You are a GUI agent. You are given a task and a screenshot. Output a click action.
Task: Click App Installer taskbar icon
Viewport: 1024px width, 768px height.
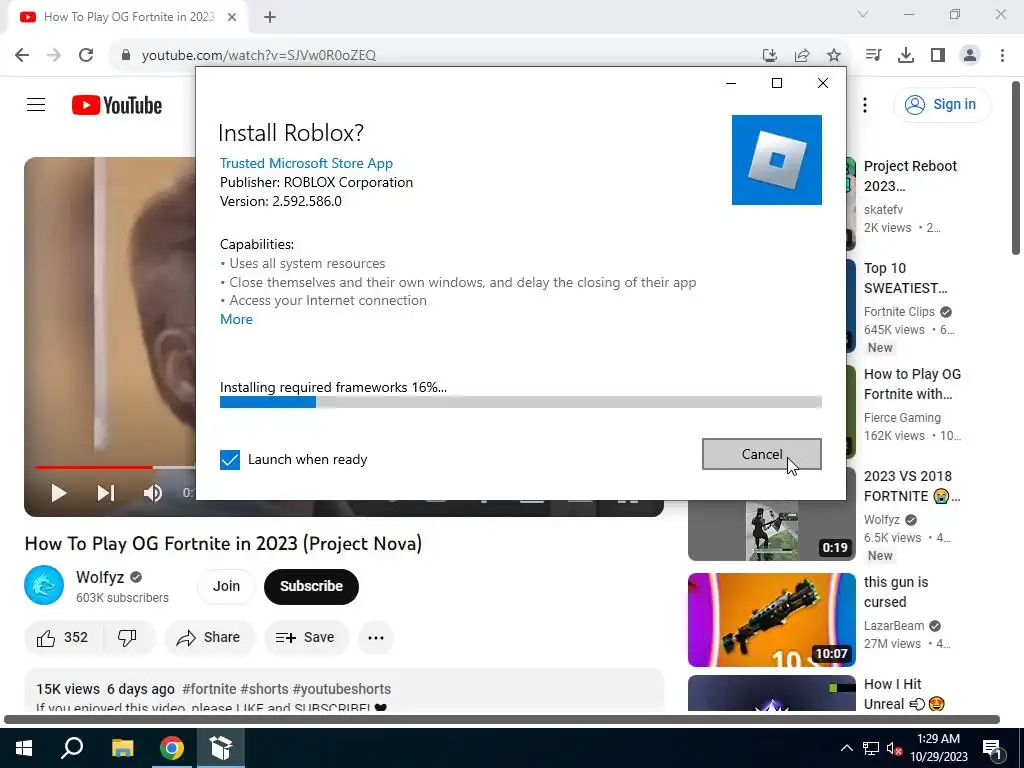pos(221,748)
